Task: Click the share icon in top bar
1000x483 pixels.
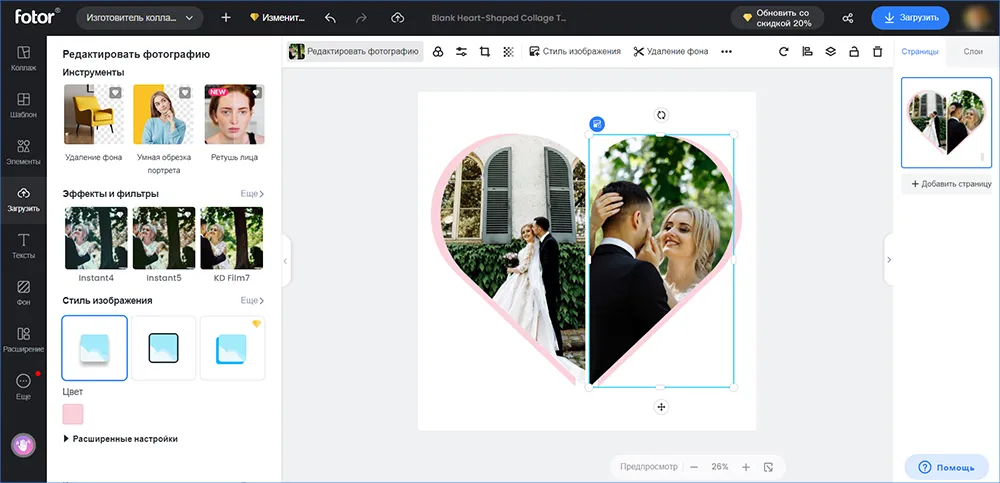Action: 848,18
